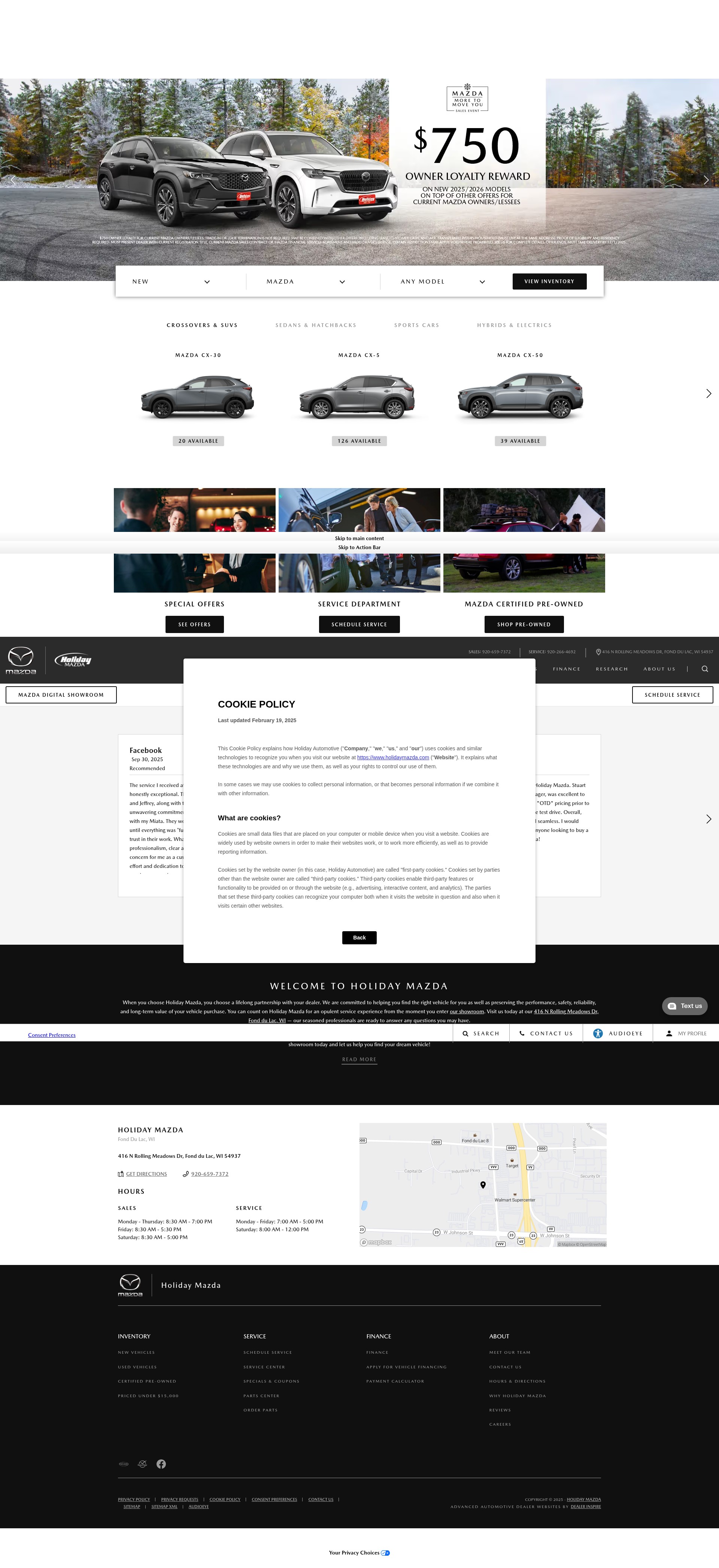This screenshot has height=1568, width=719.
Task: Click the Sitemap XML link in the footer
Action: pyautogui.click(x=164, y=1507)
